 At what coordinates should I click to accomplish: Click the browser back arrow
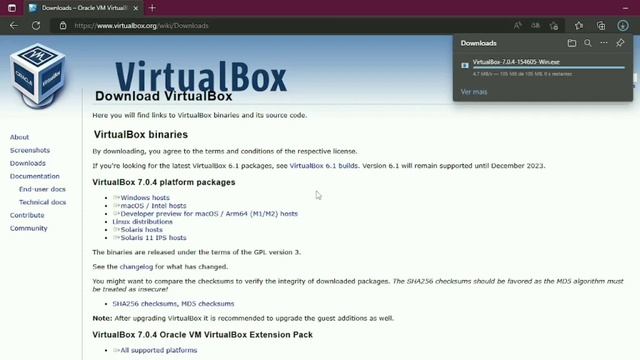coord(14,26)
